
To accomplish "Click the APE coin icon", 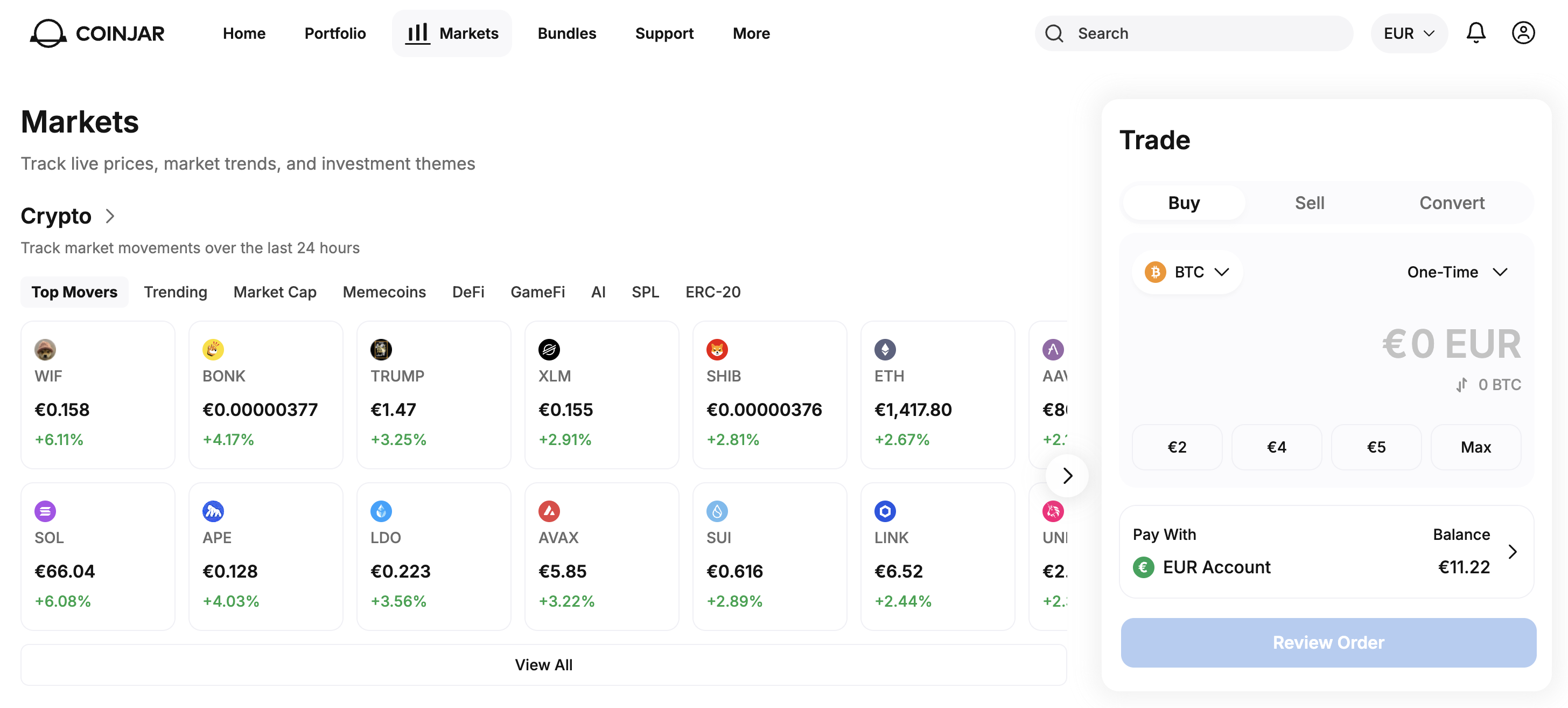I will tap(213, 511).
